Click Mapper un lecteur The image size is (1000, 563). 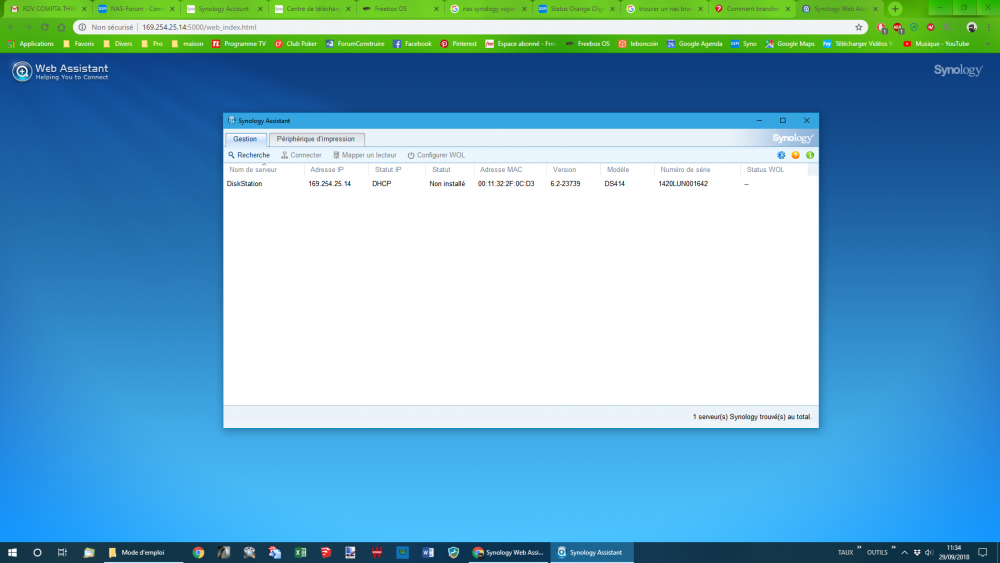pos(364,155)
